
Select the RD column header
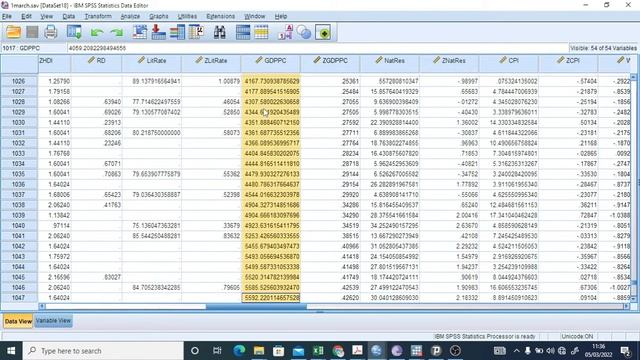(x=96, y=60)
